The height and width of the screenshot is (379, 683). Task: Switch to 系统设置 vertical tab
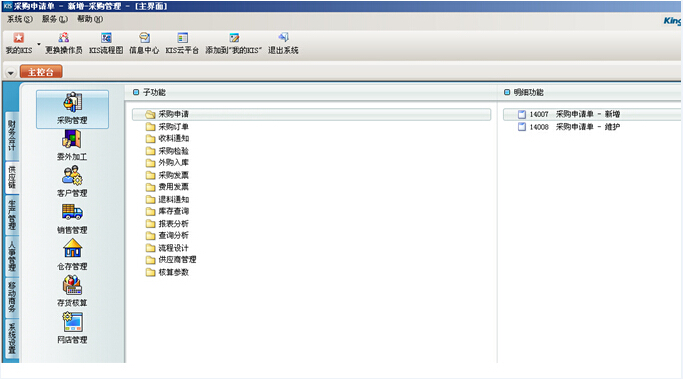(x=12, y=338)
